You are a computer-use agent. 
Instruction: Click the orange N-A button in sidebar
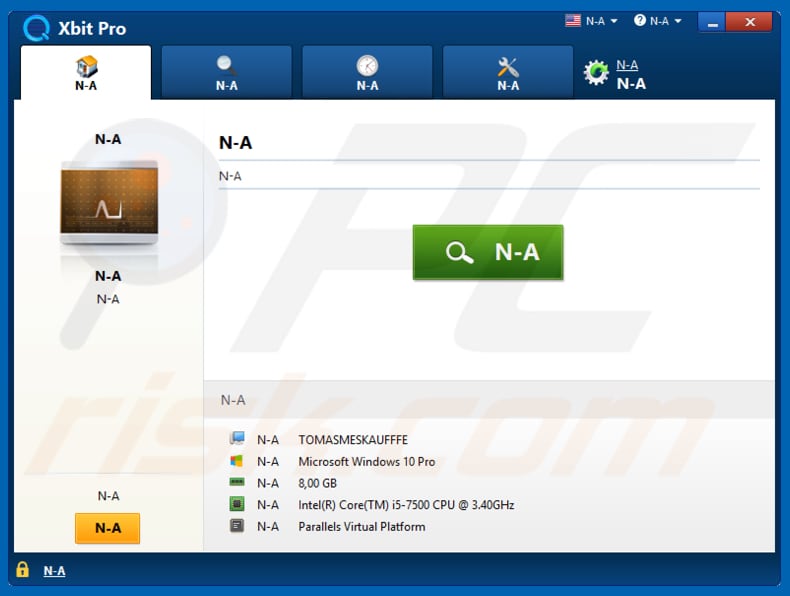tap(107, 528)
